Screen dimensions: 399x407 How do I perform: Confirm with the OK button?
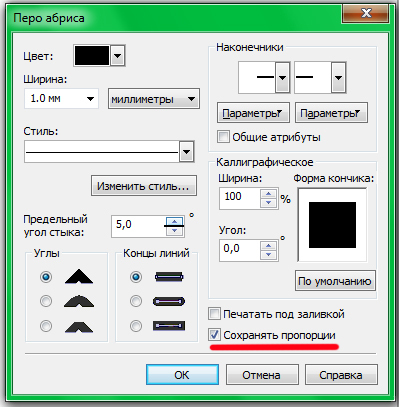(182, 375)
